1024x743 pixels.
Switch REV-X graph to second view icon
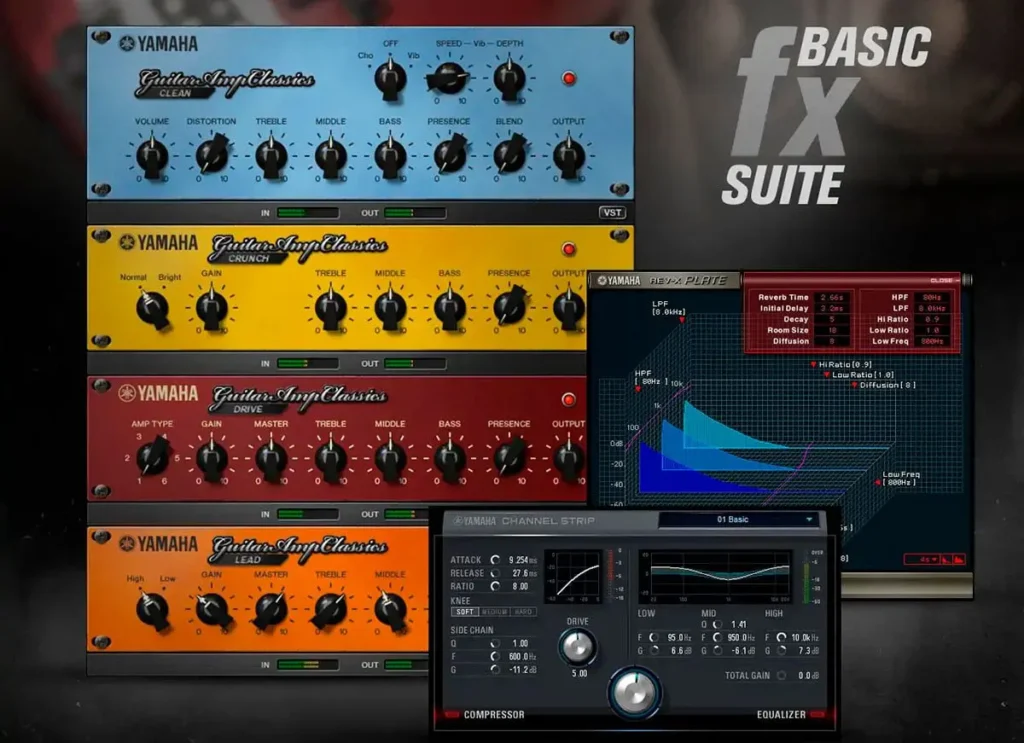coord(959,560)
